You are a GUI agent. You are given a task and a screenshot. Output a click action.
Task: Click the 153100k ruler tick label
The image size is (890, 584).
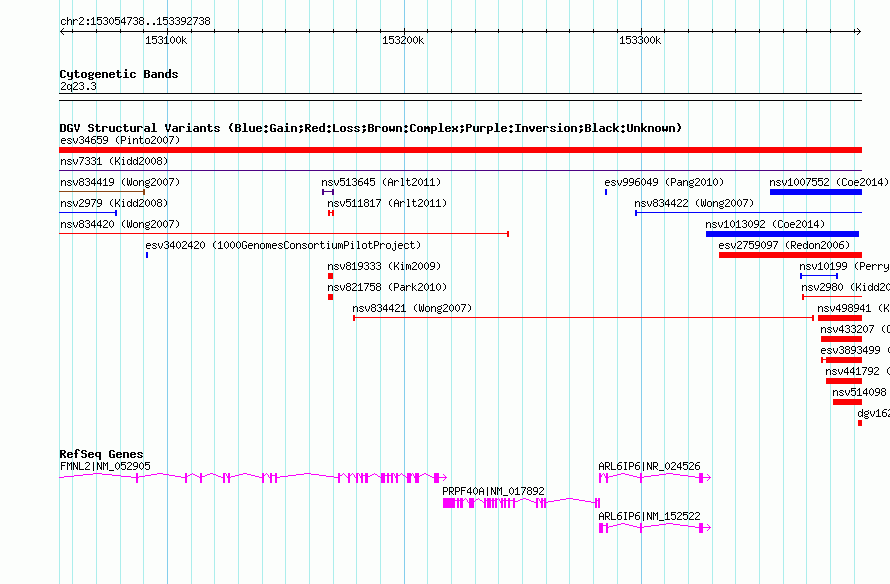pyautogui.click(x=166, y=40)
